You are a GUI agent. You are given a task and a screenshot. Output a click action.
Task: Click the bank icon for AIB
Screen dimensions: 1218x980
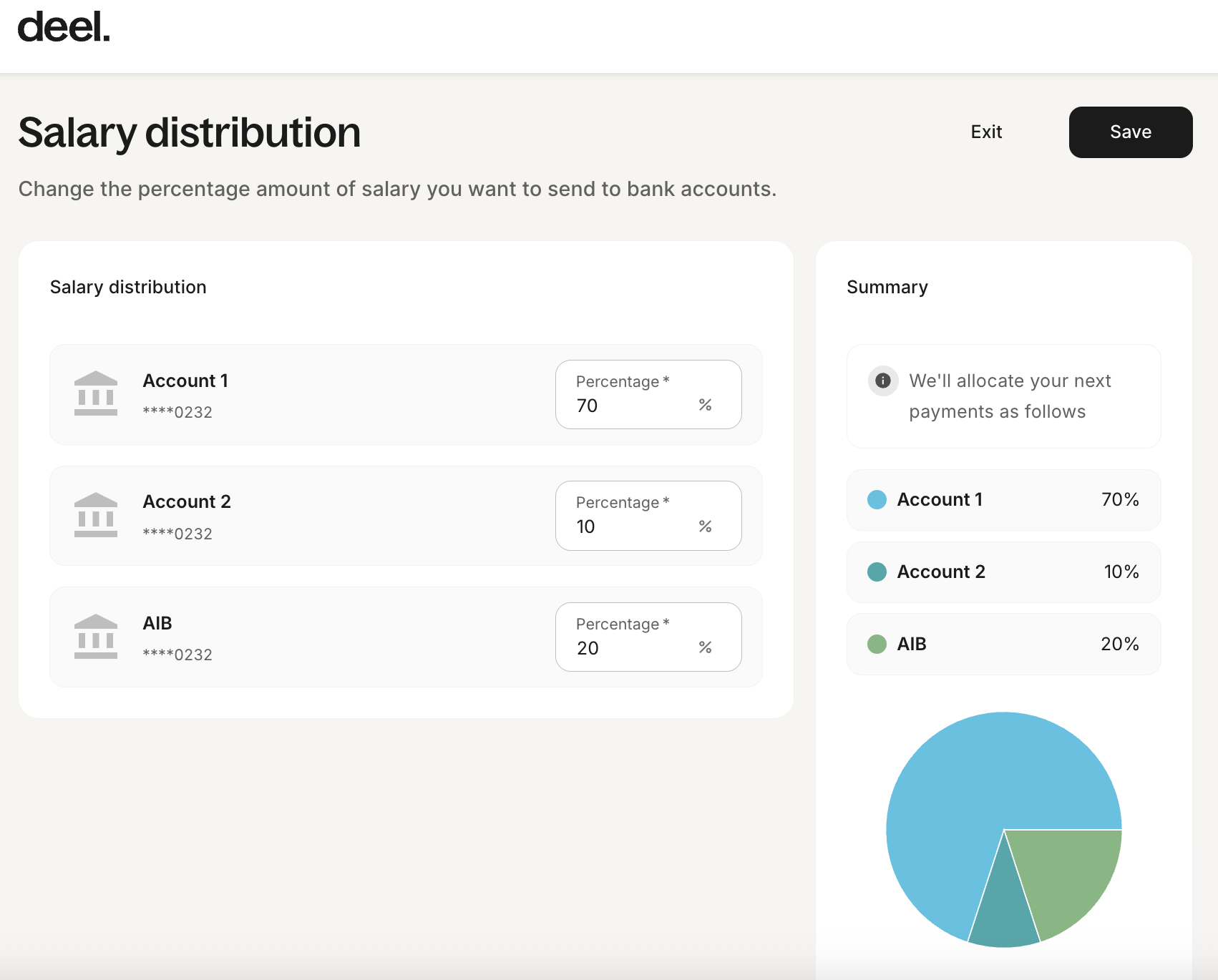point(96,637)
